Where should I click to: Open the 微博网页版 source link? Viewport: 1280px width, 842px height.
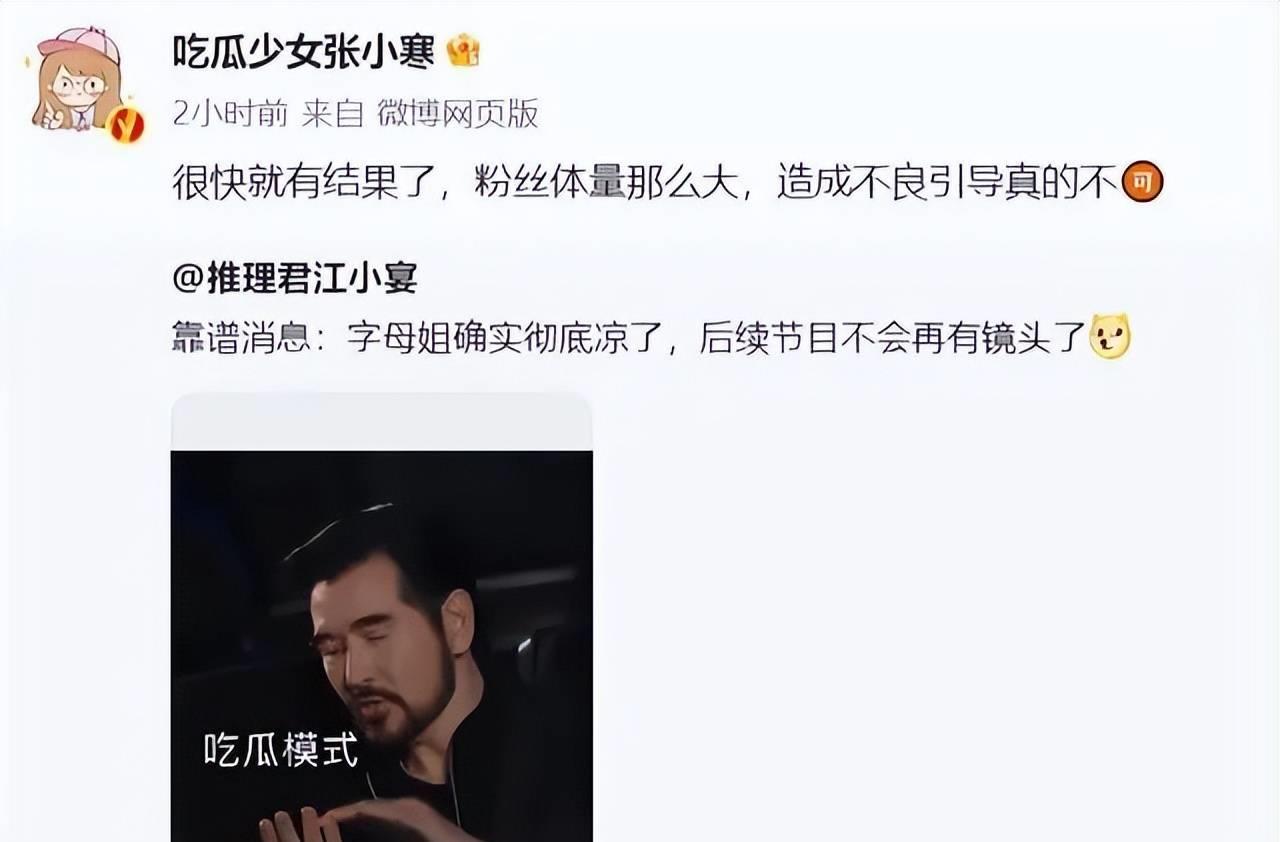coord(457,114)
